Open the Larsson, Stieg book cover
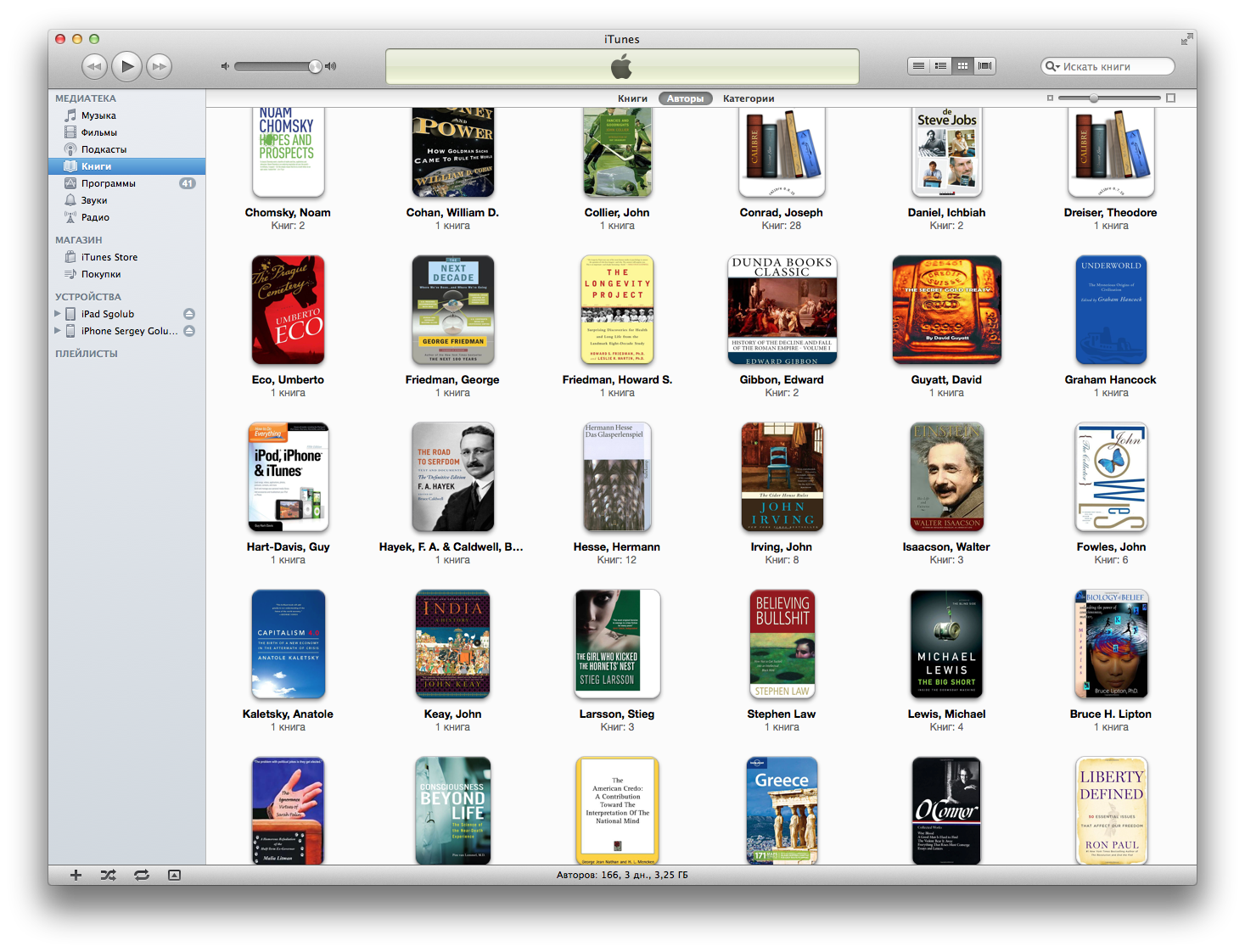The height and width of the screenshot is (952, 1245). click(617, 645)
